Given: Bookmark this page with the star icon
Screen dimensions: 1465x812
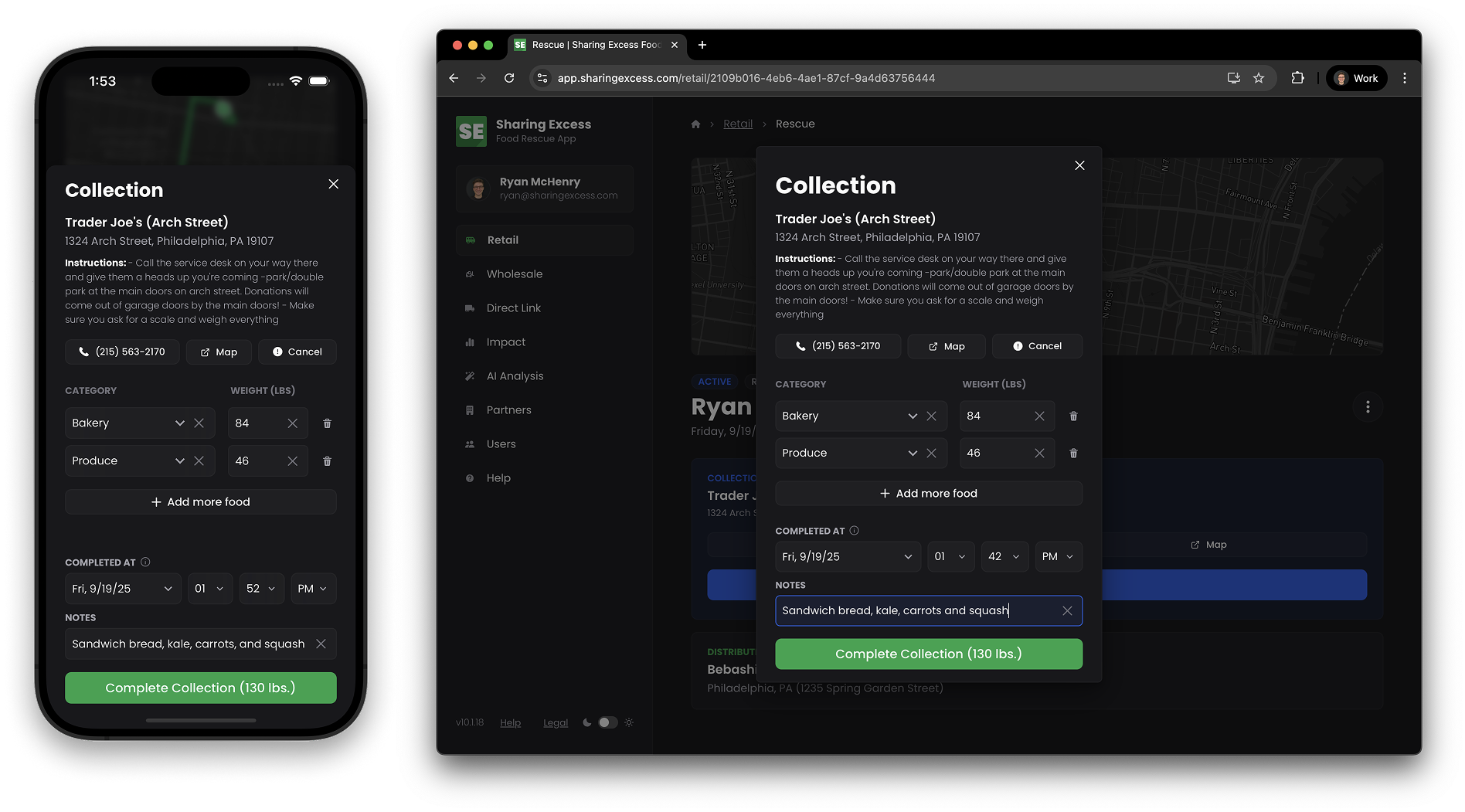Looking at the screenshot, I should click(1259, 78).
